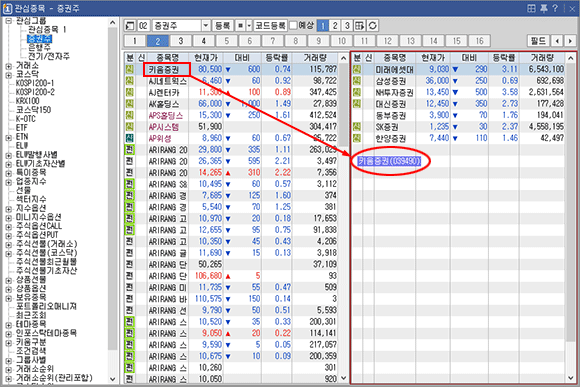Select the 동부증권 row
The image size is (580, 387).
[x=458, y=115]
